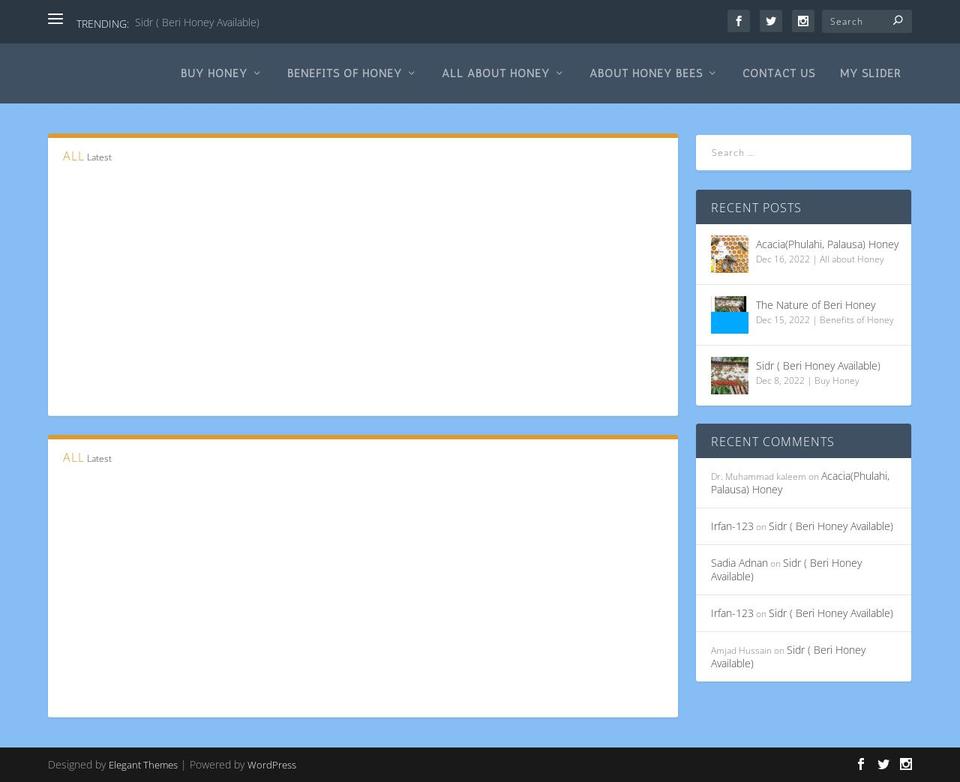Select ALL tab in second content box
The height and width of the screenshot is (782, 960).
point(73,457)
